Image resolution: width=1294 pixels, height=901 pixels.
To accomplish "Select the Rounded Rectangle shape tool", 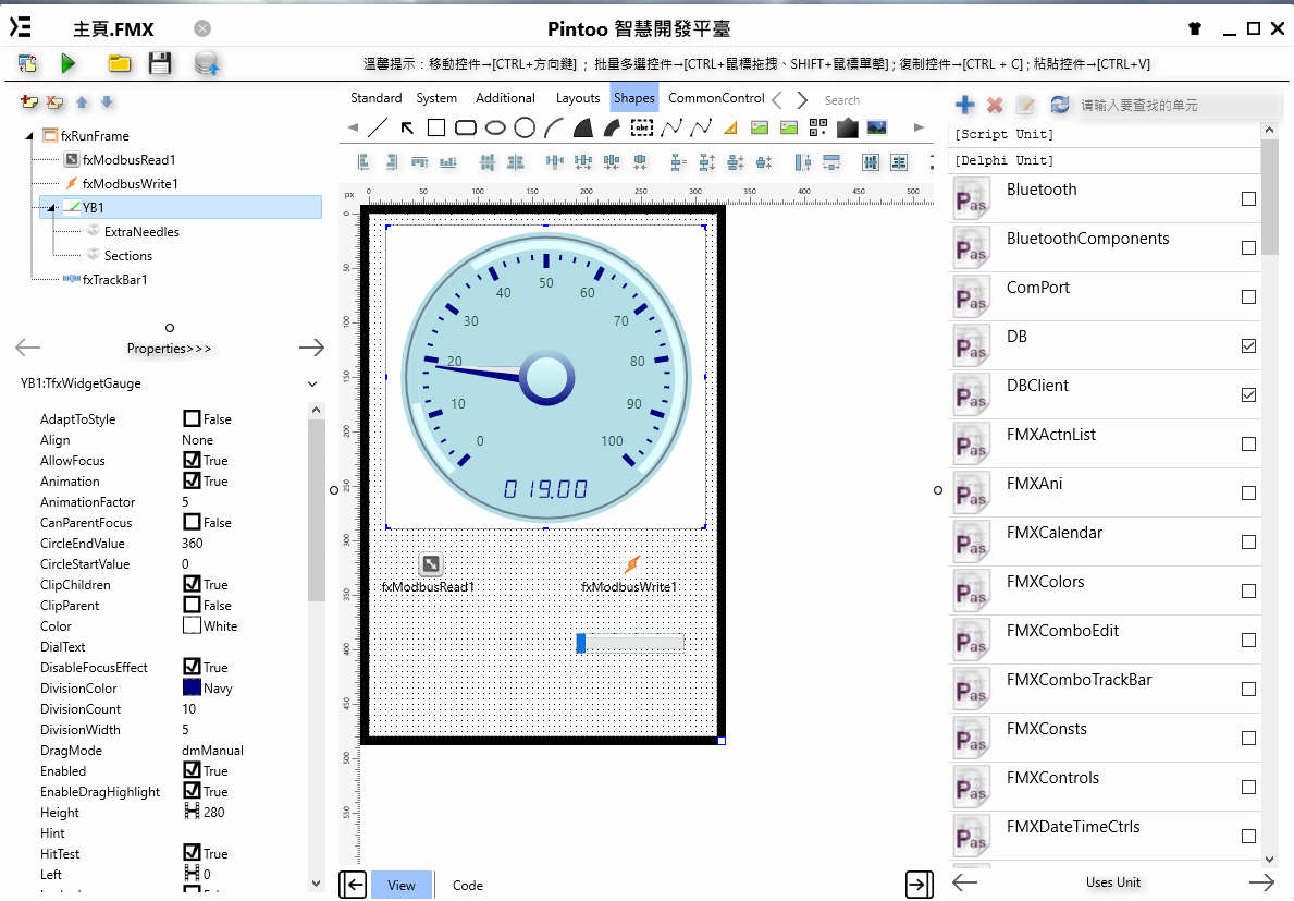I will (465, 127).
